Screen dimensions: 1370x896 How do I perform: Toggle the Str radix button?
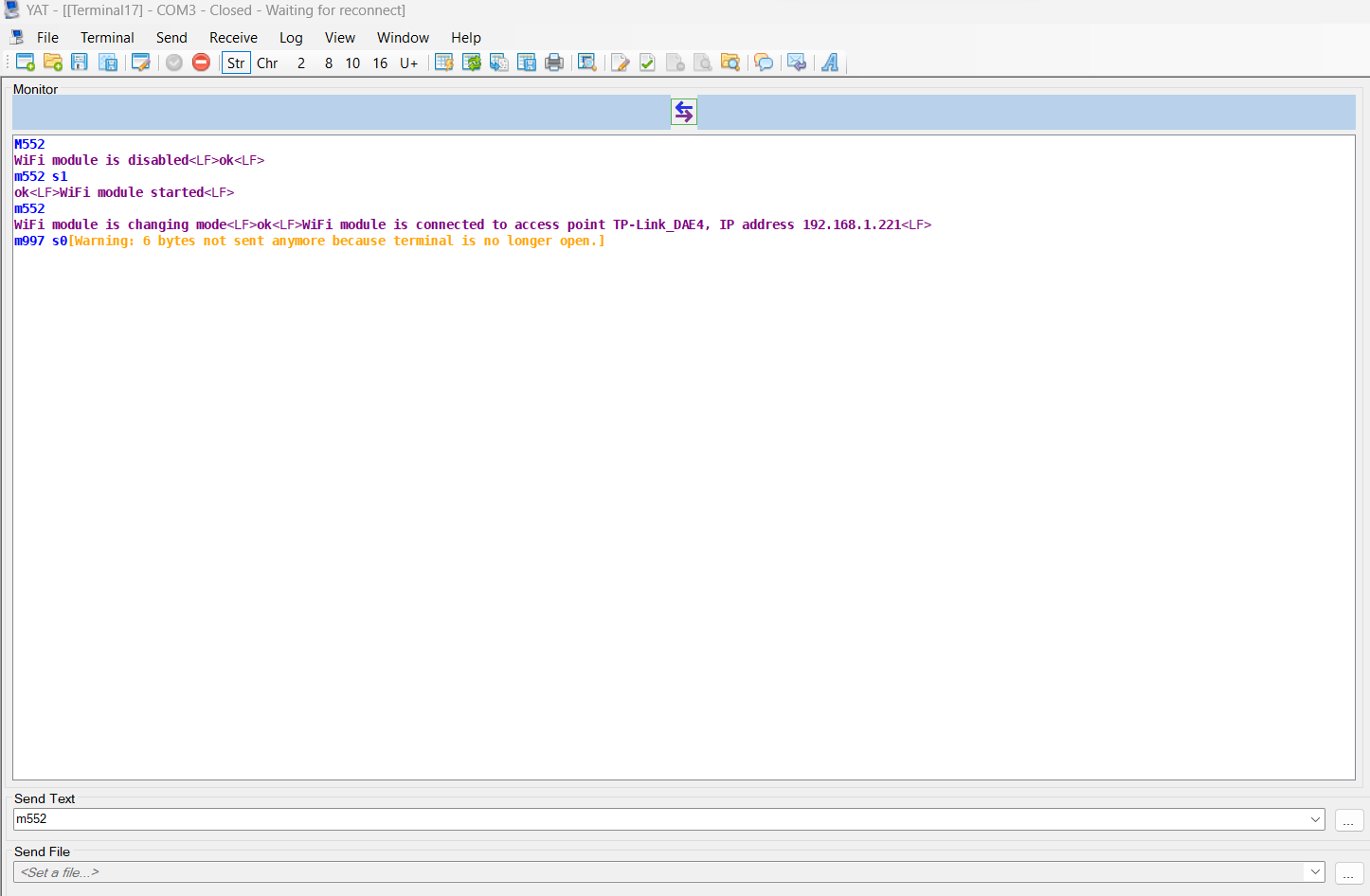(236, 63)
